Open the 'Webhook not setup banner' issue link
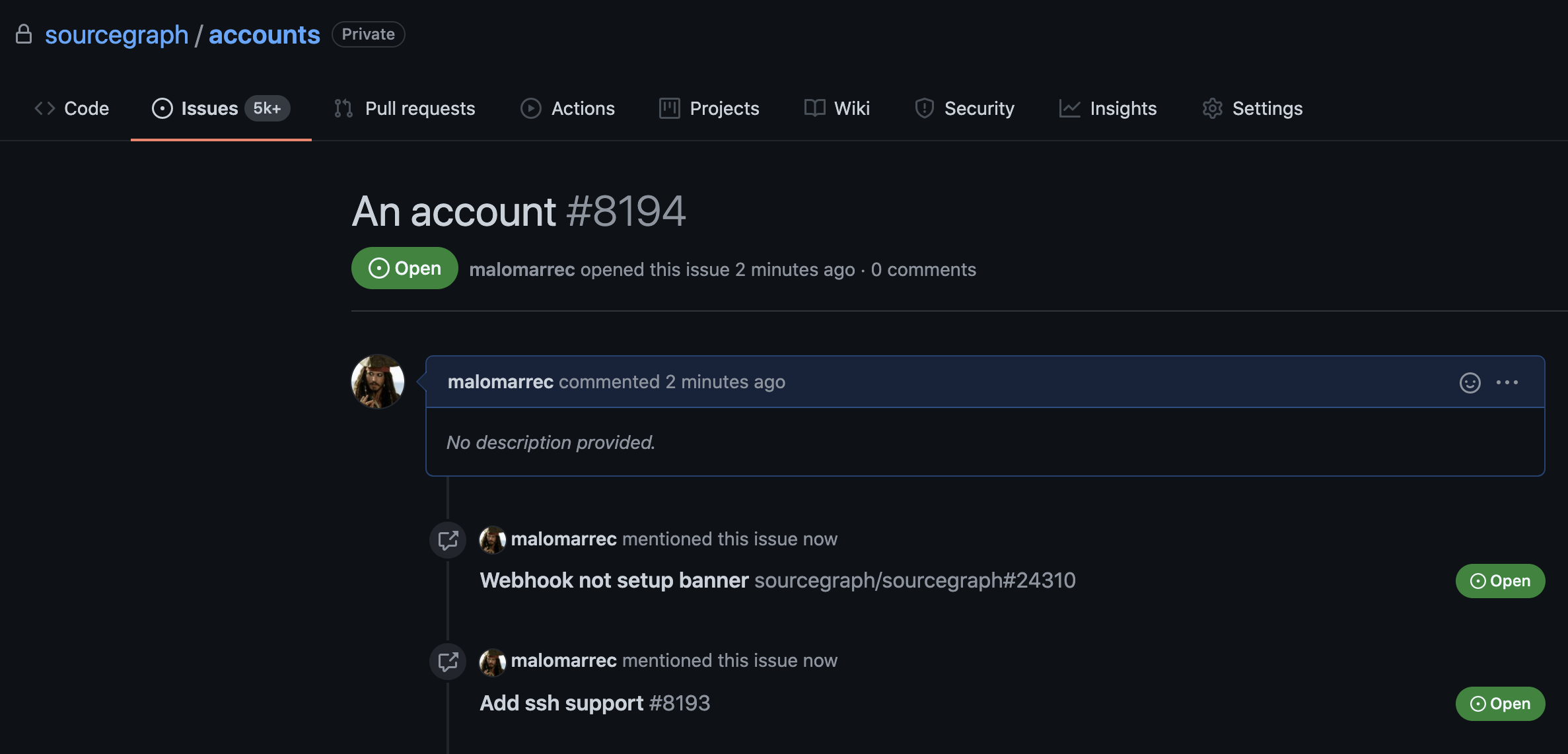Screen dimensions: 1568x754 click(614, 580)
